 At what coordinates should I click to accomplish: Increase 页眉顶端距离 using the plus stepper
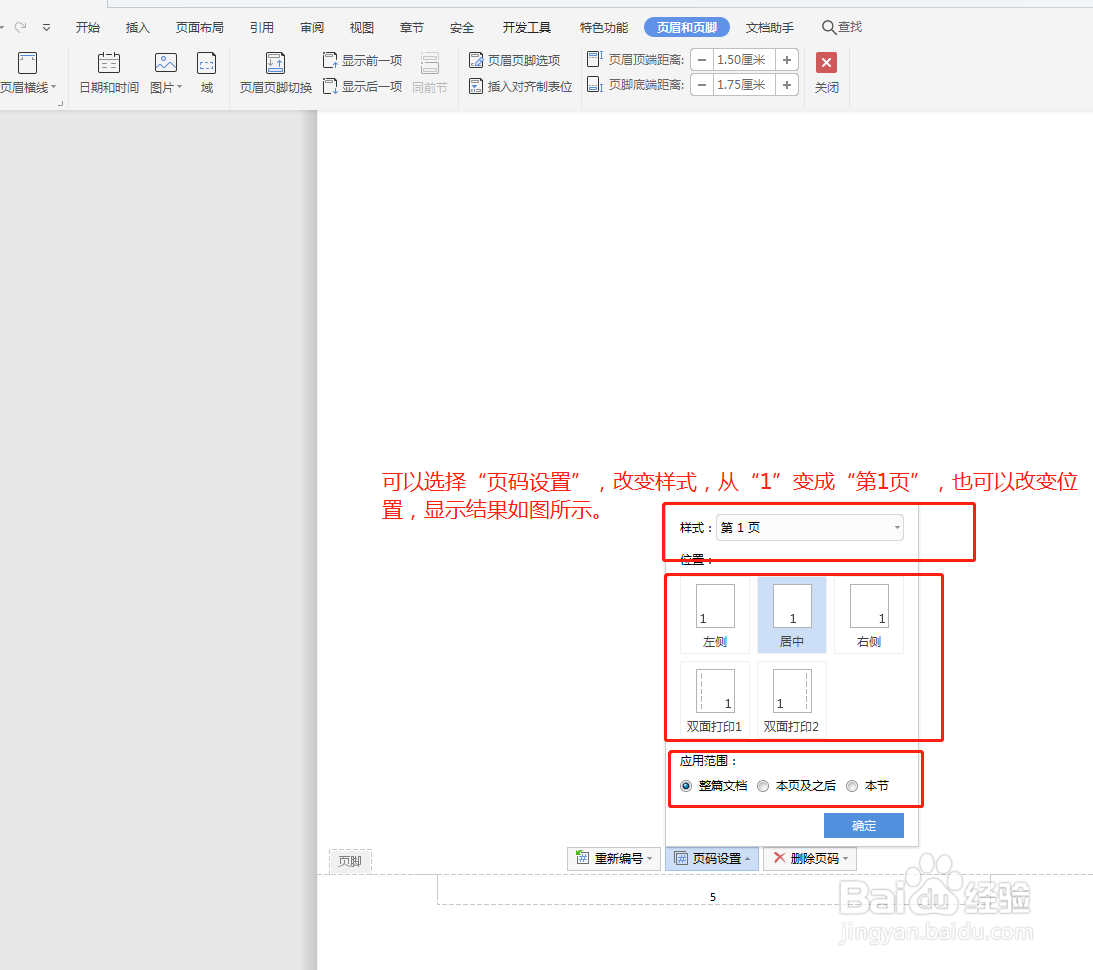point(787,59)
